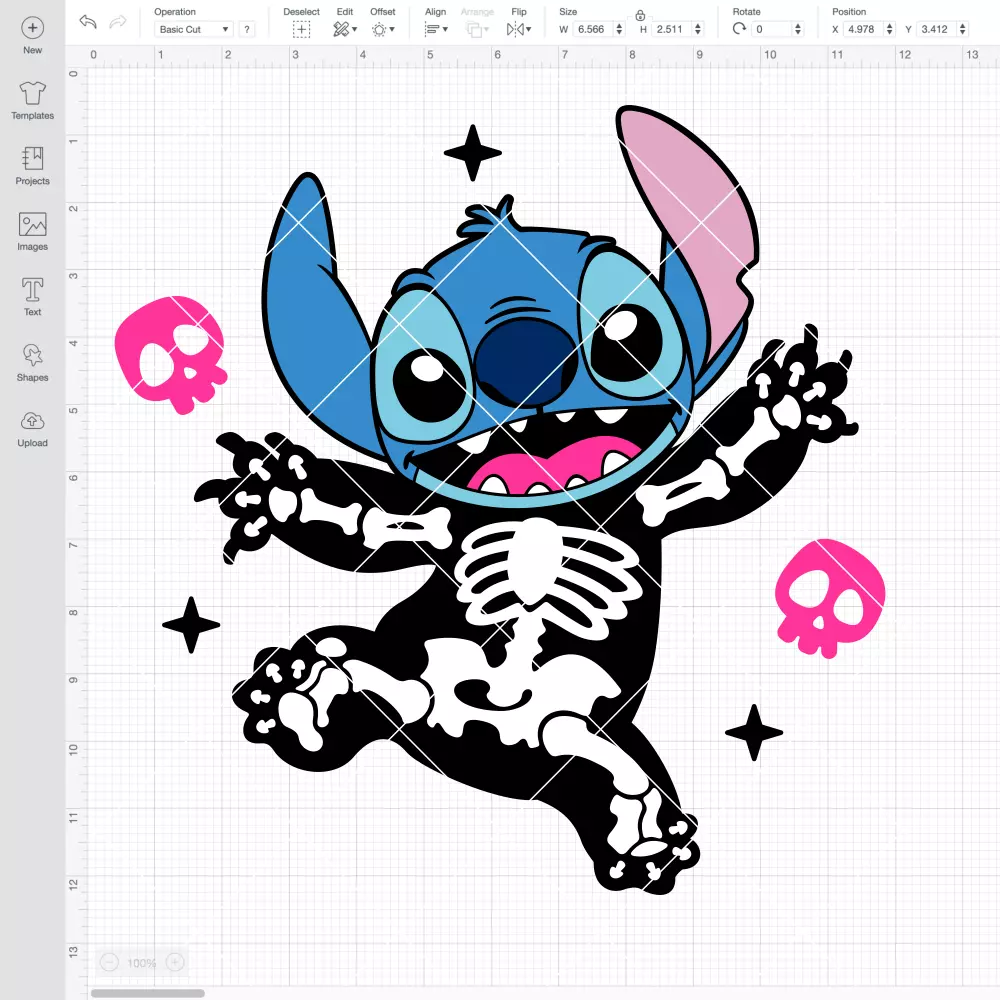1000x1000 pixels.
Task: Click the Upload cloud icon
Action: pyautogui.click(x=33, y=422)
